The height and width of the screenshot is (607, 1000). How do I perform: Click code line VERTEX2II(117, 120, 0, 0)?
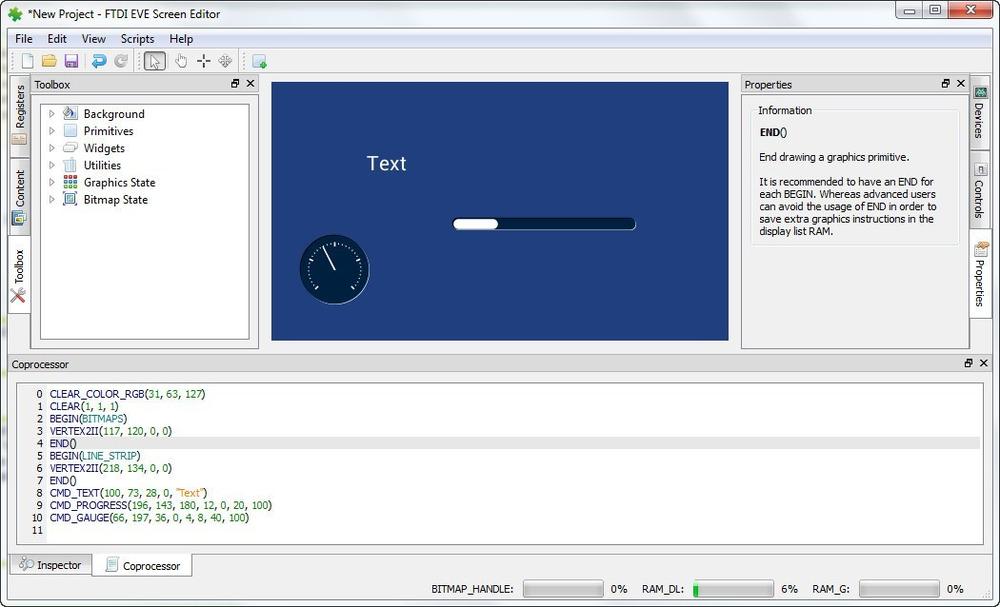click(x=111, y=431)
